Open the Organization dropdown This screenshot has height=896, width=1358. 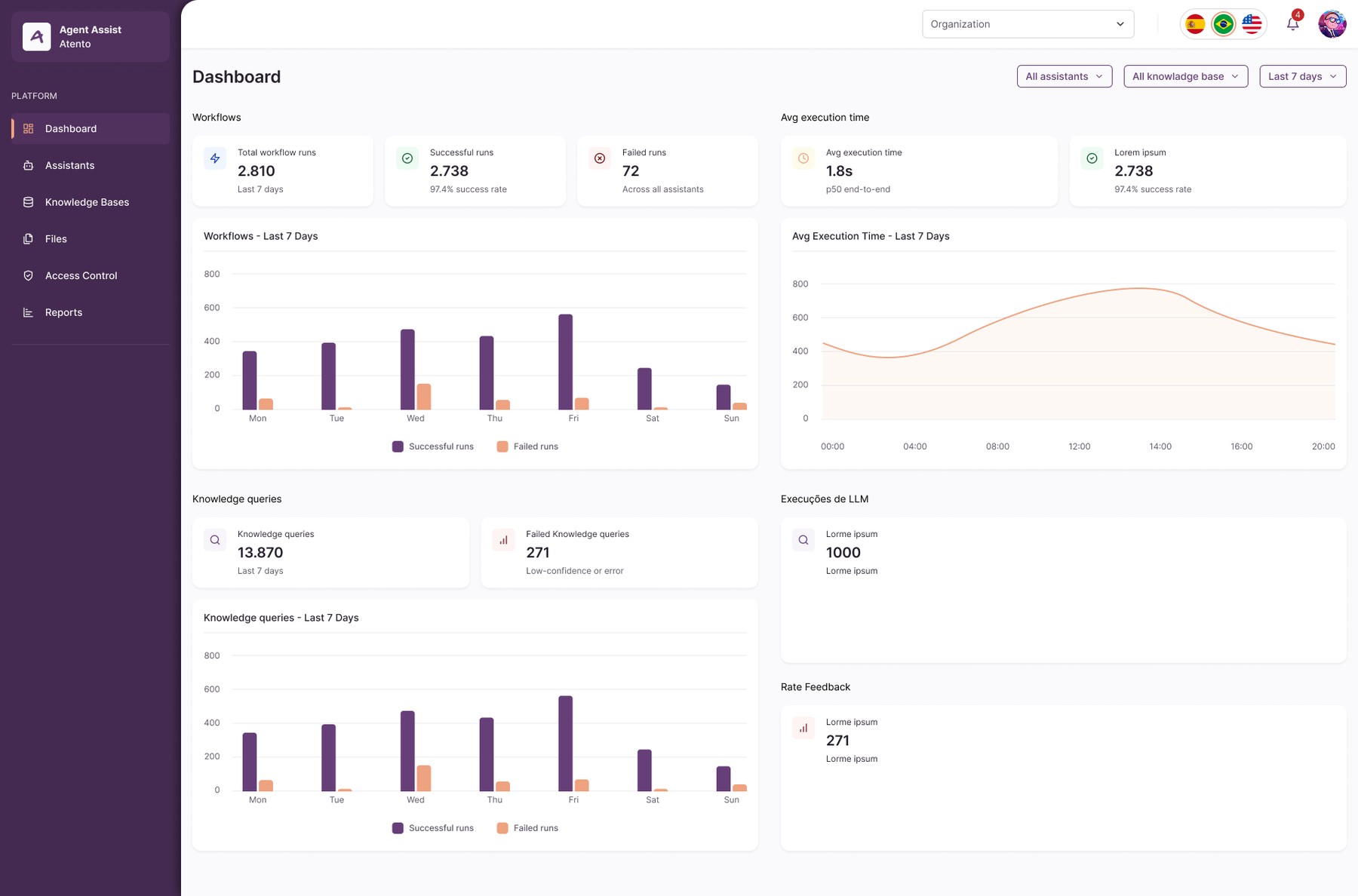point(1028,24)
